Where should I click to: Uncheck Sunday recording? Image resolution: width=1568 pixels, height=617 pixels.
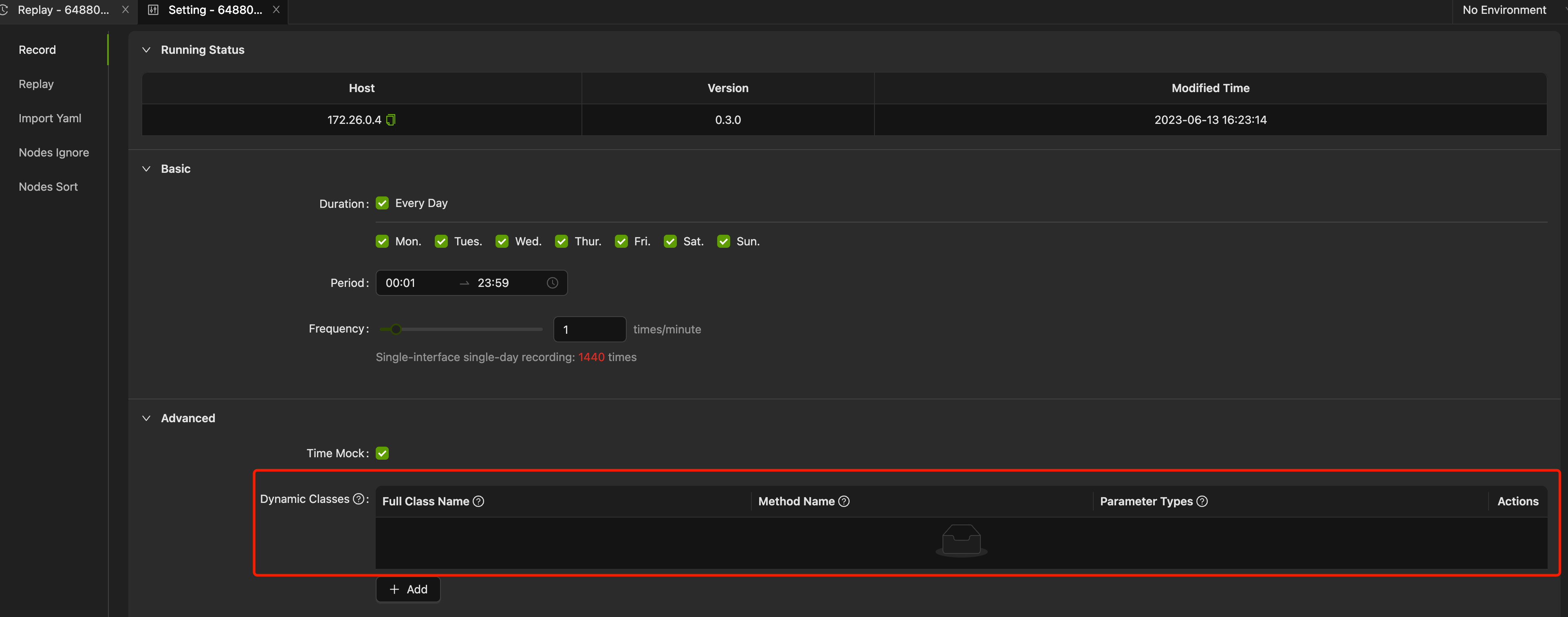pos(723,242)
